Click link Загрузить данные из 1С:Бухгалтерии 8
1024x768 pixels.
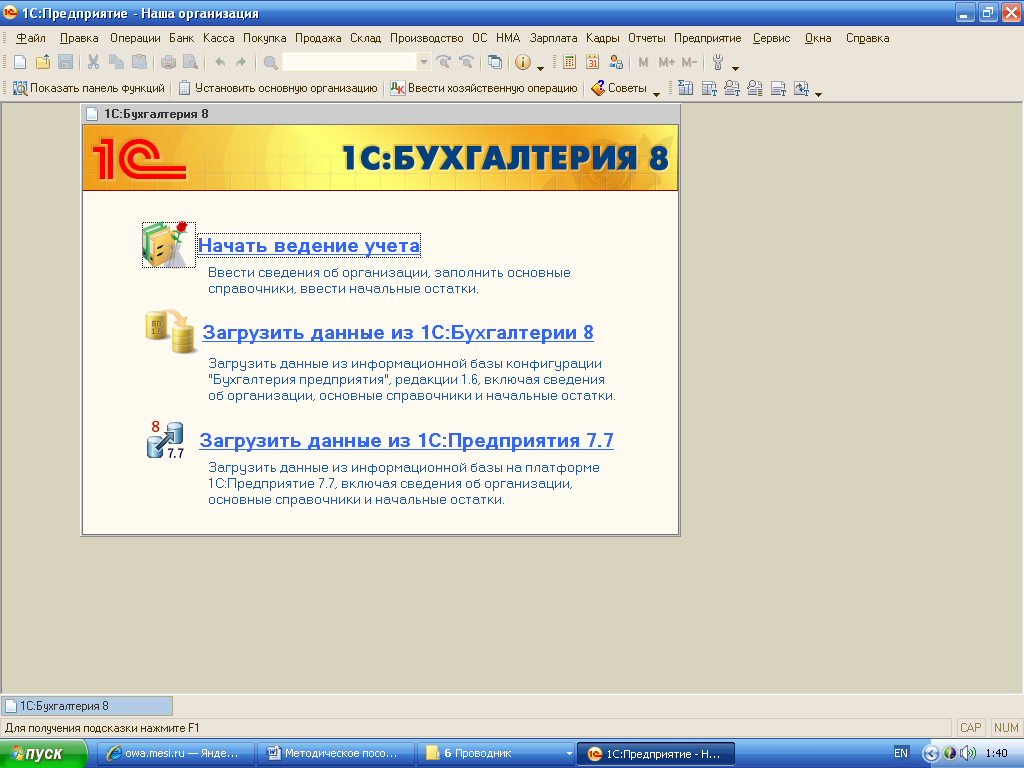398,332
